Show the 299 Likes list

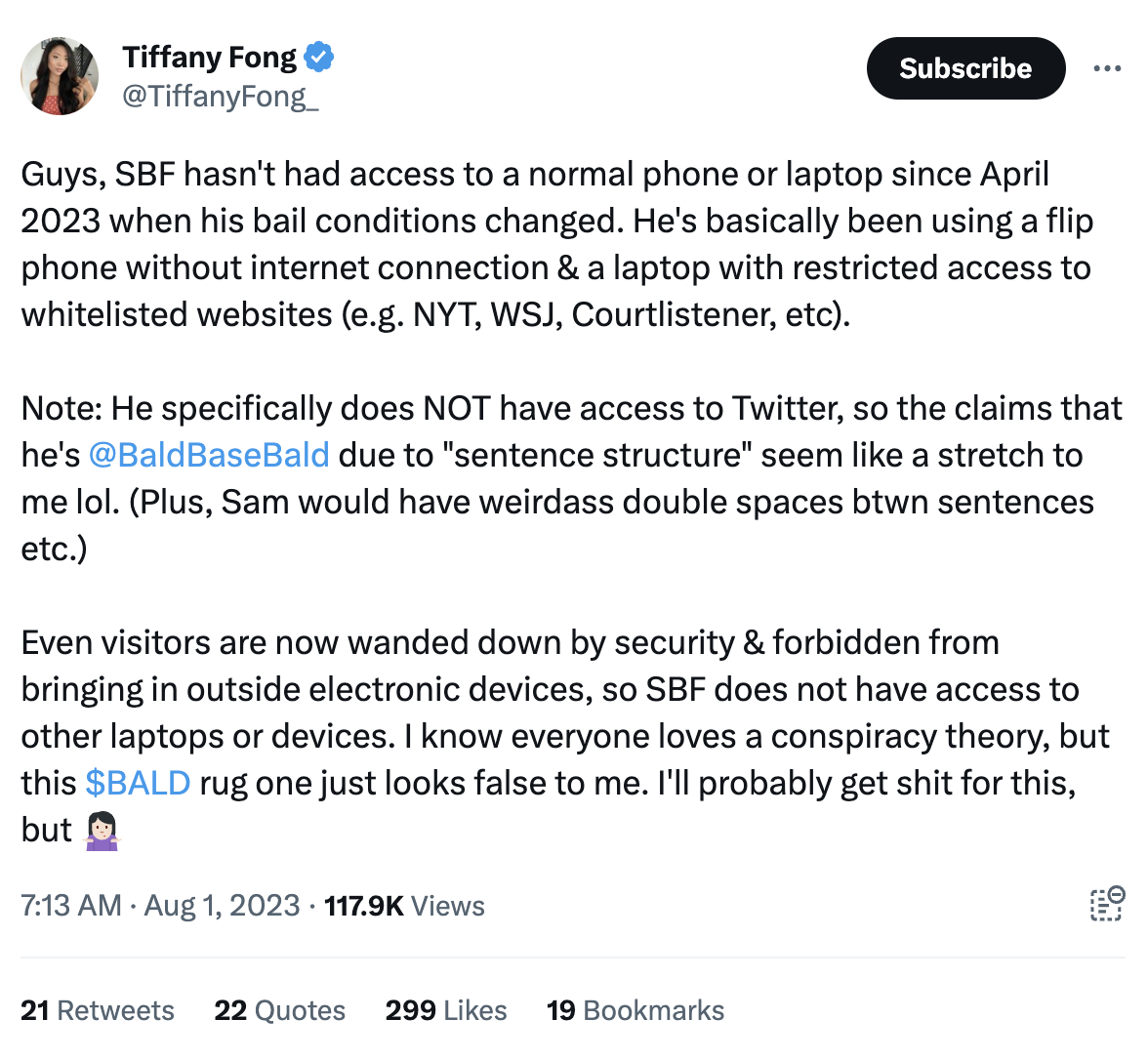tap(446, 1010)
